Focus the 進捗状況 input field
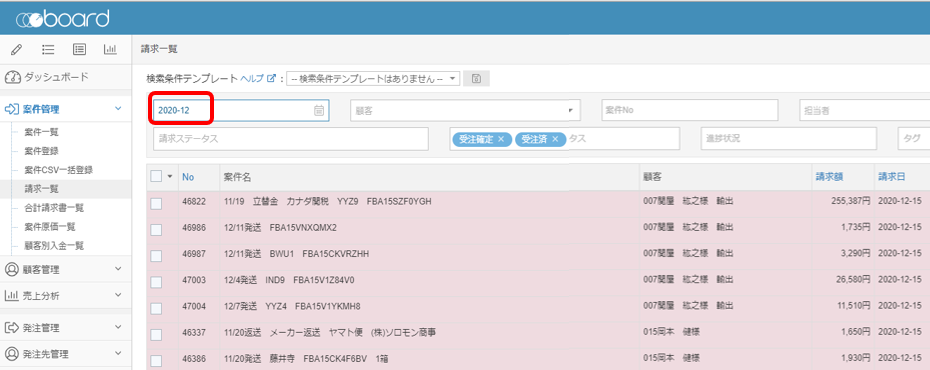 click(x=788, y=139)
